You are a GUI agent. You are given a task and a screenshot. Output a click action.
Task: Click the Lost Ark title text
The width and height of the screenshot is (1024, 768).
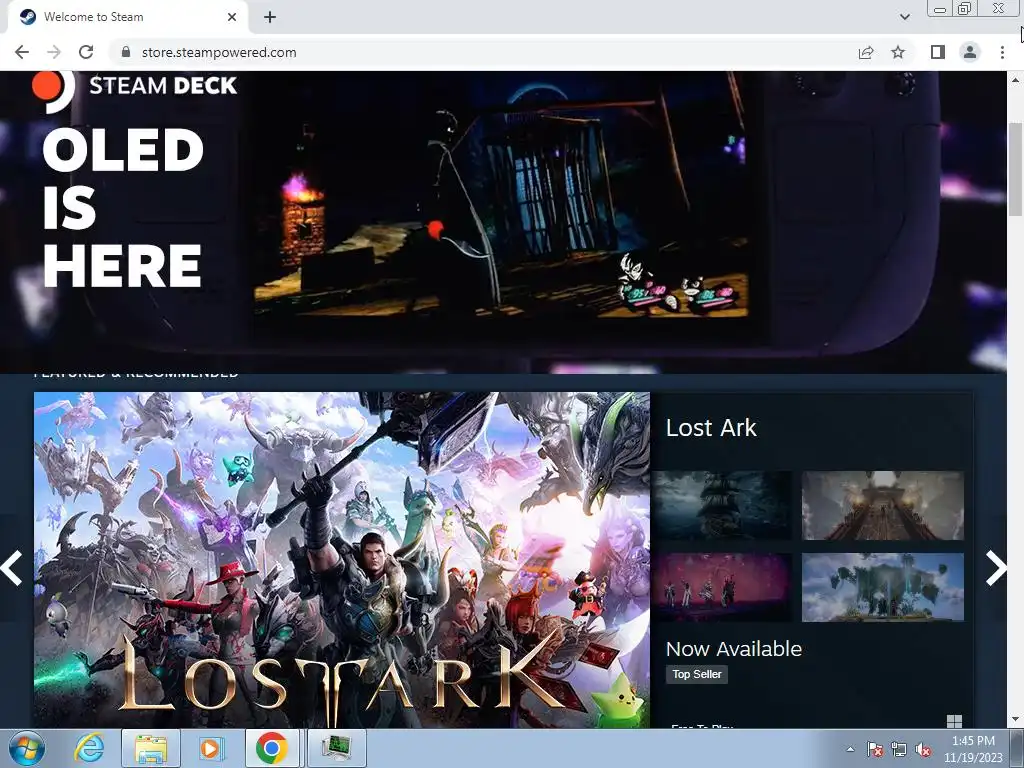coord(711,428)
